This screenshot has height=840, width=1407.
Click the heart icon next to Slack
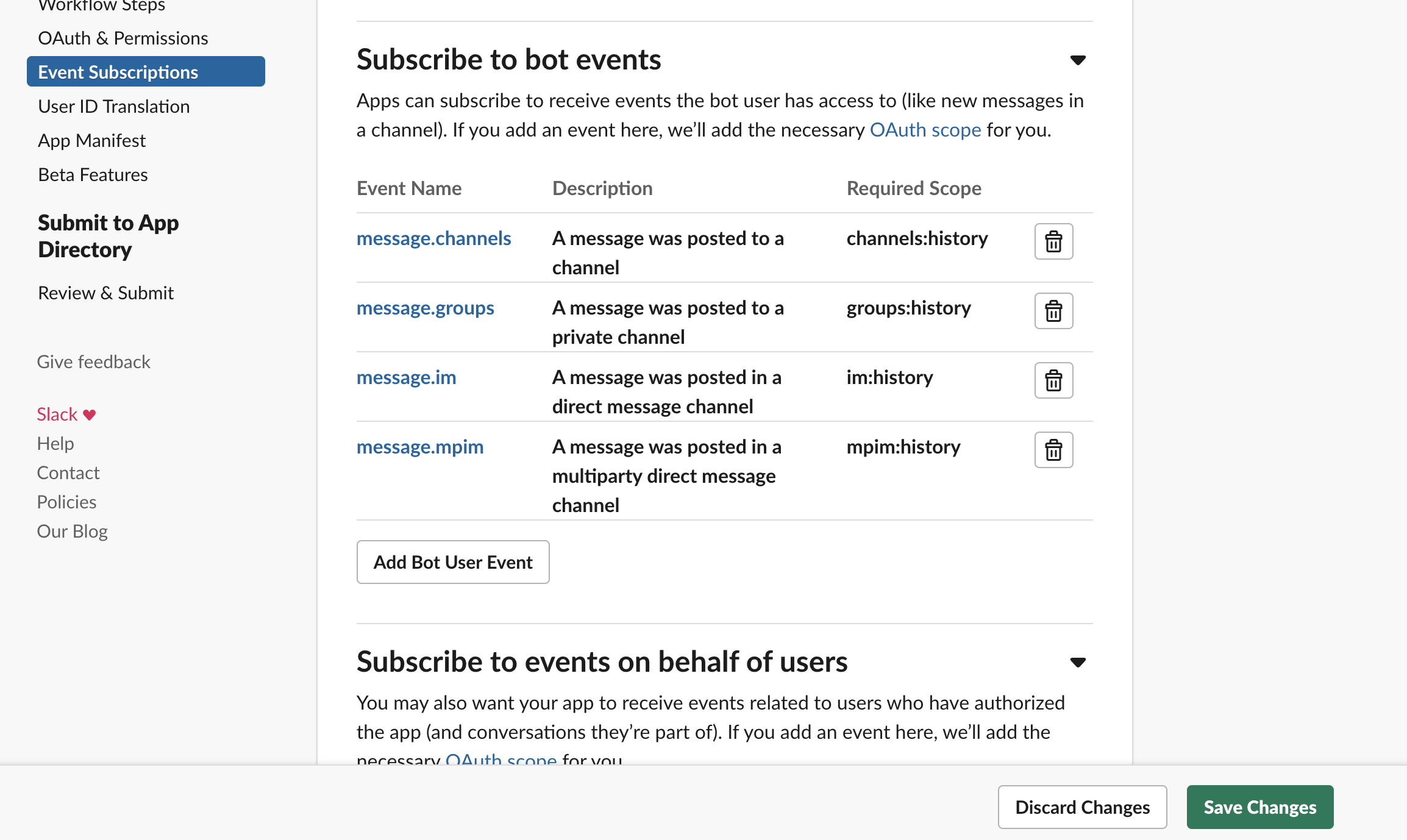pos(89,414)
